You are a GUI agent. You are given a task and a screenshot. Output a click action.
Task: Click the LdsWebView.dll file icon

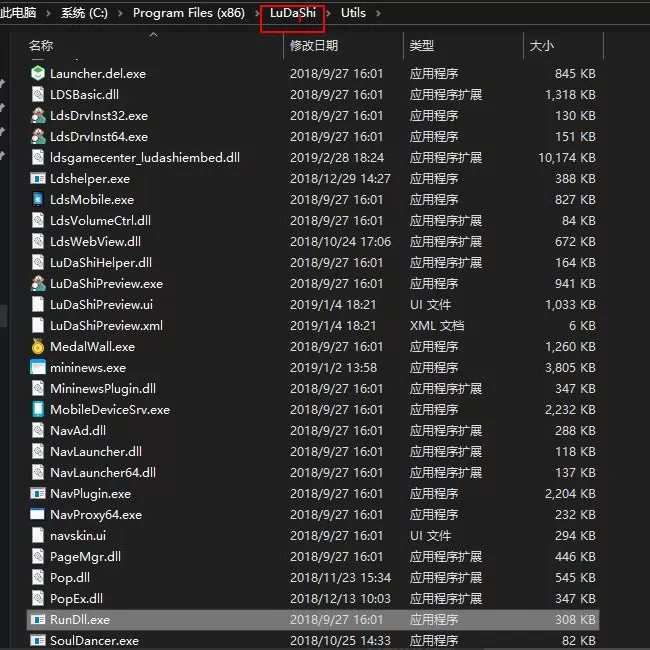click(x=38, y=241)
